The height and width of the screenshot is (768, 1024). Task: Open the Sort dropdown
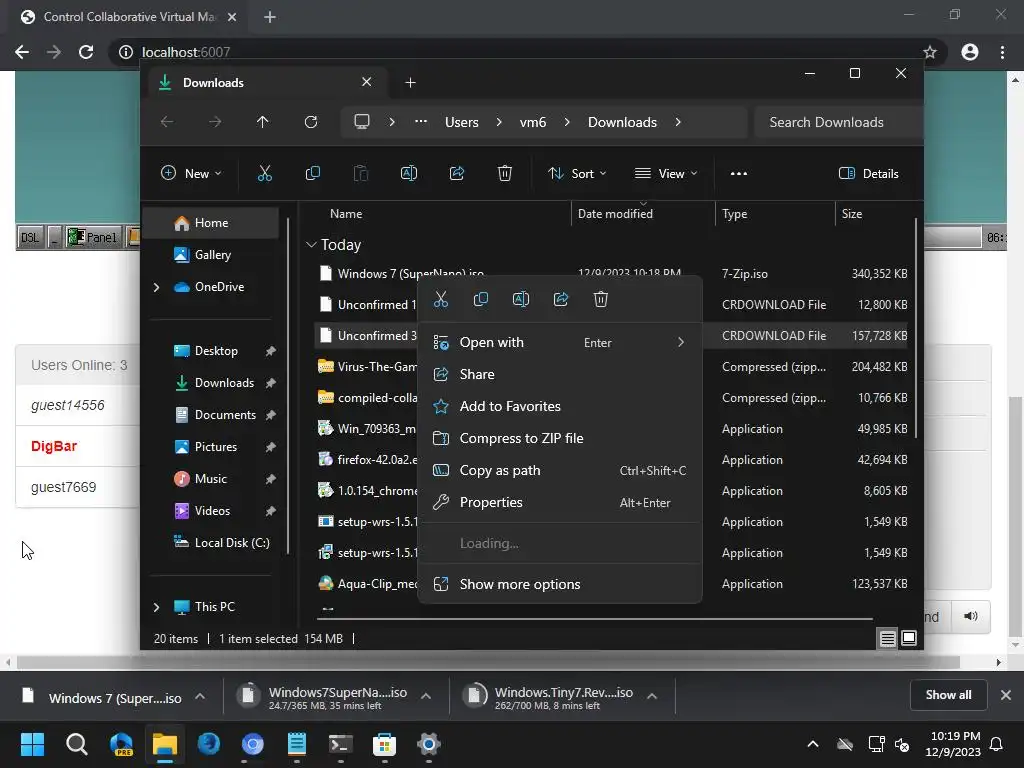click(577, 174)
